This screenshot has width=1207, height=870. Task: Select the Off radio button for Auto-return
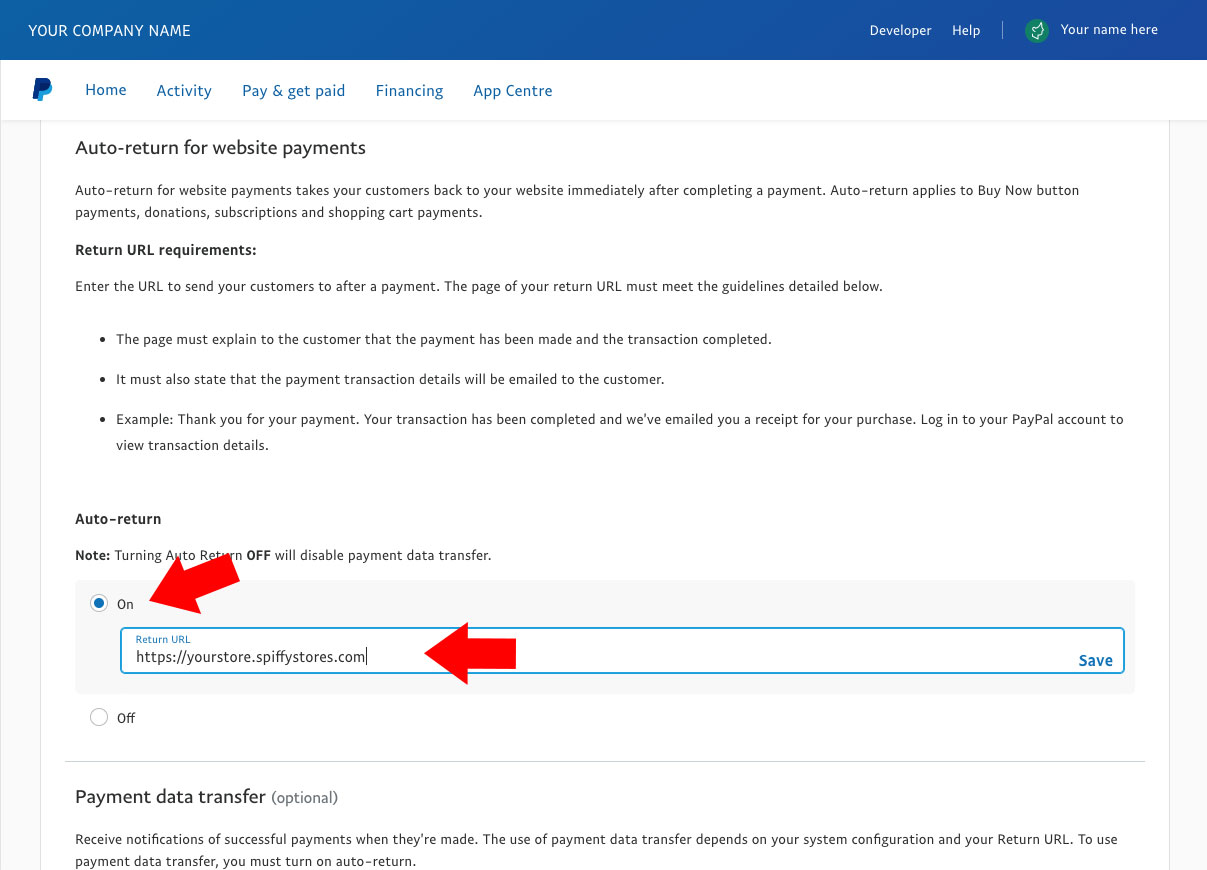click(x=98, y=717)
